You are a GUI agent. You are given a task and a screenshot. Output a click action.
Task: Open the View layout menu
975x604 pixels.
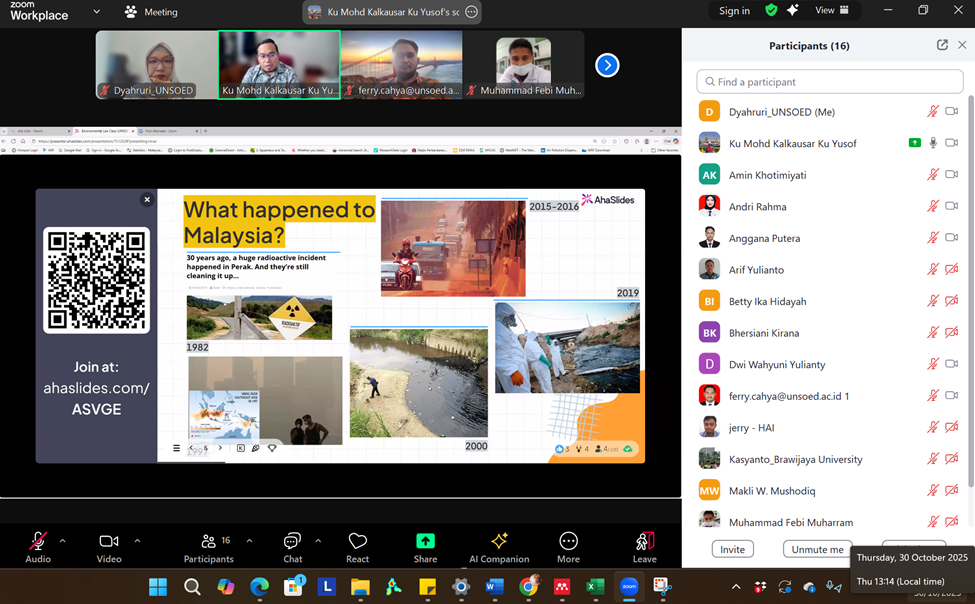831,11
